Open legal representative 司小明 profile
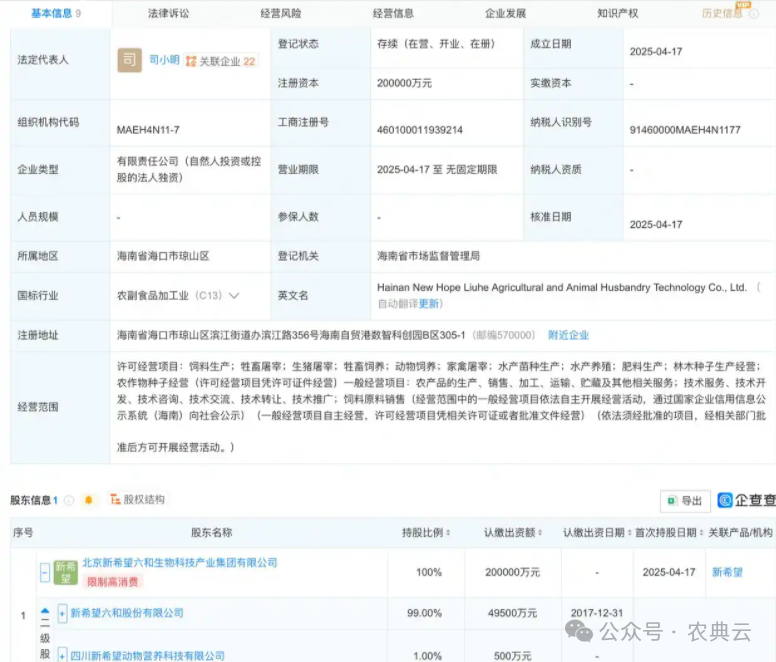 tap(164, 60)
